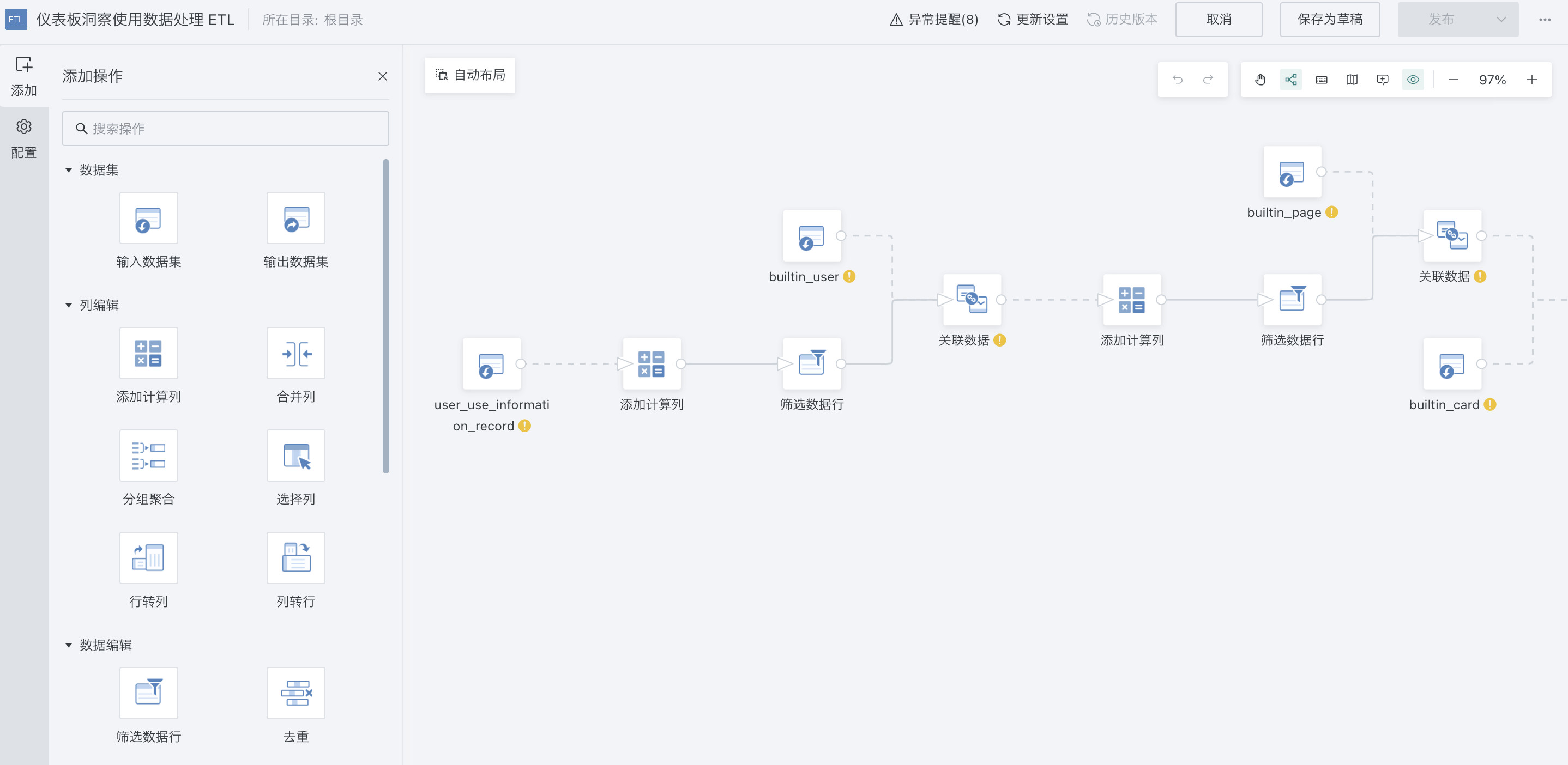Toggle the node connection layout mode icon

pos(1290,80)
